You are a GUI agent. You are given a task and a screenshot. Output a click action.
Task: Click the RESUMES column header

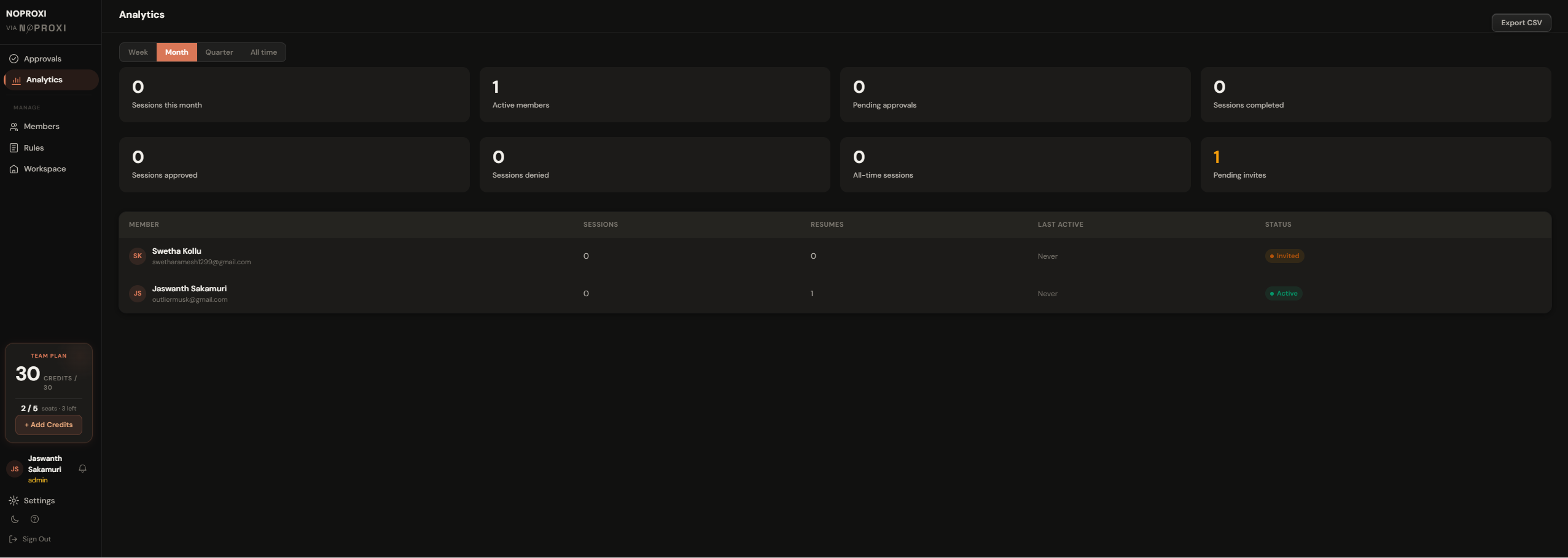click(827, 225)
